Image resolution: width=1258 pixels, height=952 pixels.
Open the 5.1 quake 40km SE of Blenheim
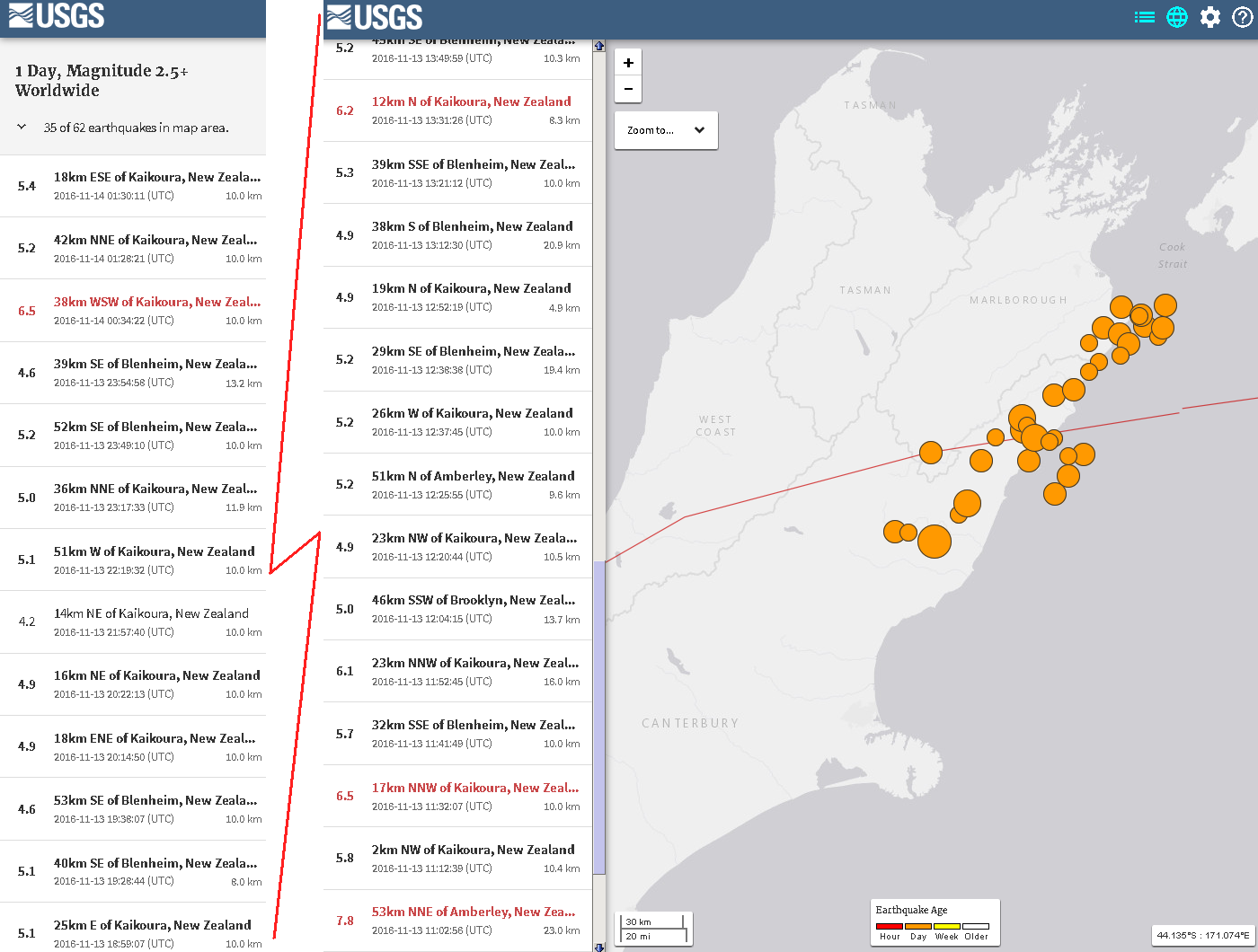[133, 871]
